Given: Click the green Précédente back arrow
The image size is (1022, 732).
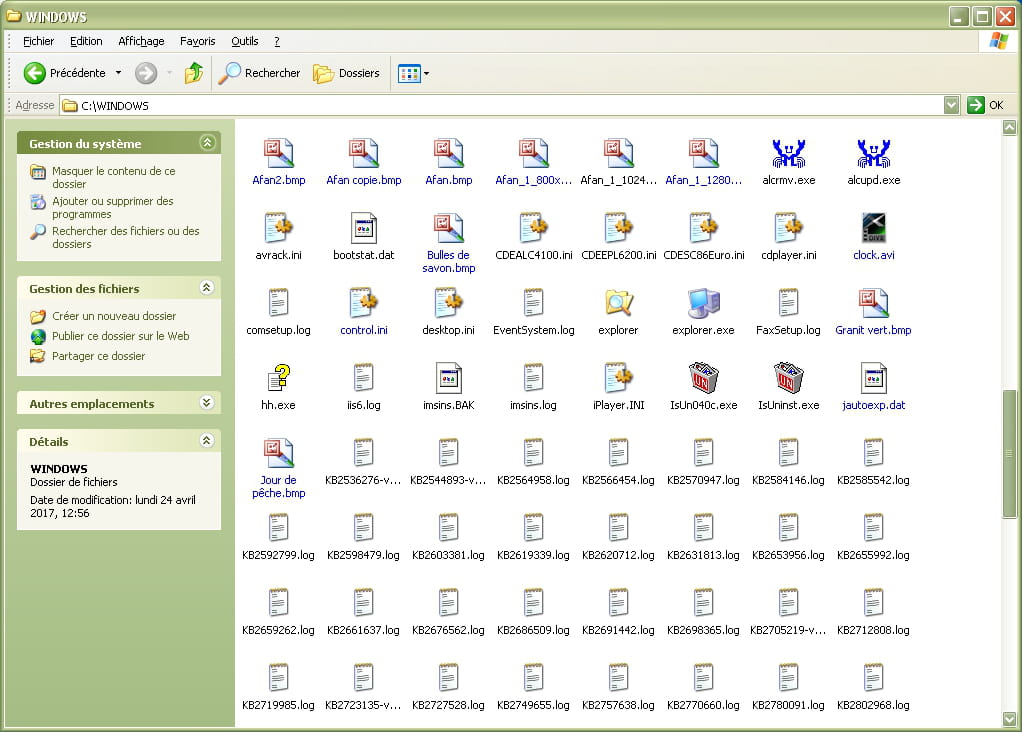Looking at the screenshot, I should coord(35,73).
